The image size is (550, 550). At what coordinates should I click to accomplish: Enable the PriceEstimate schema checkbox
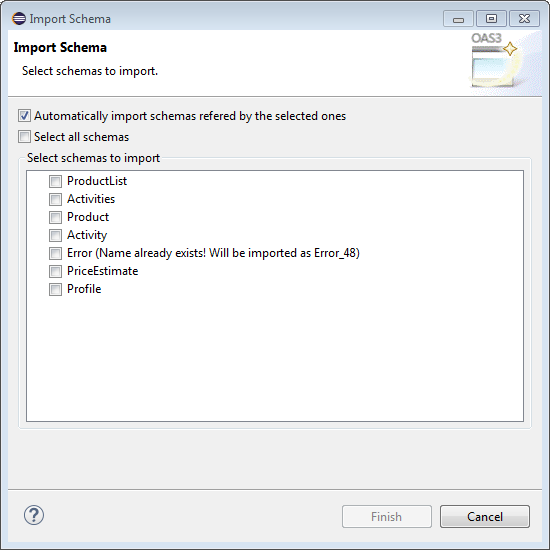pos(55,271)
